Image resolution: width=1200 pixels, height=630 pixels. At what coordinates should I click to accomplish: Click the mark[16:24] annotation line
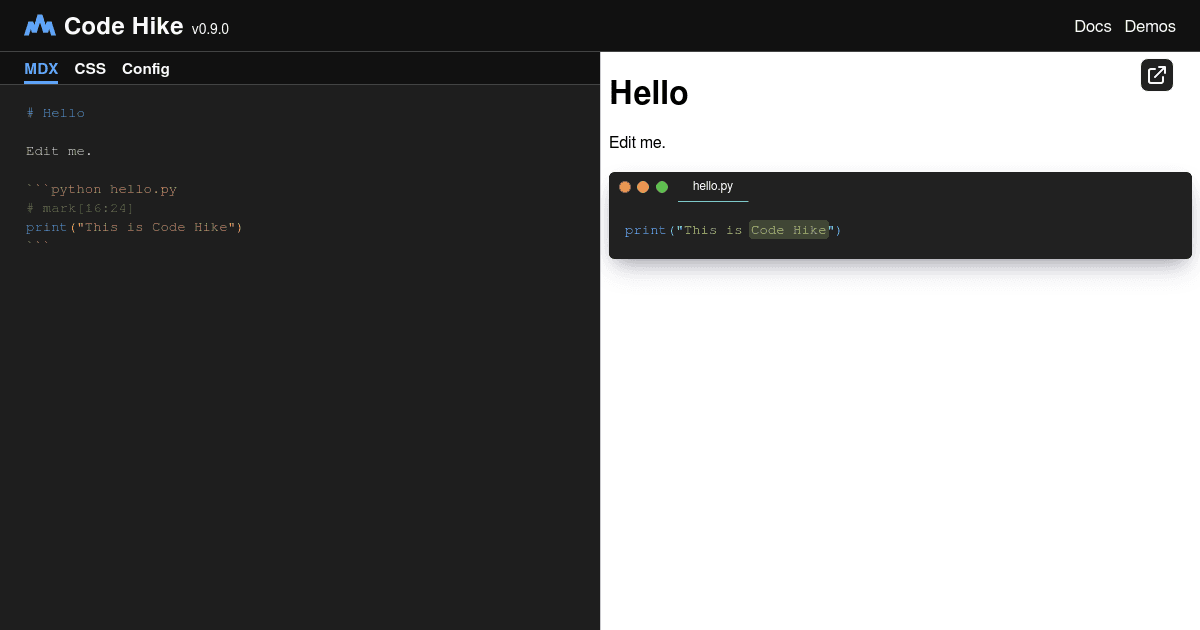click(81, 208)
